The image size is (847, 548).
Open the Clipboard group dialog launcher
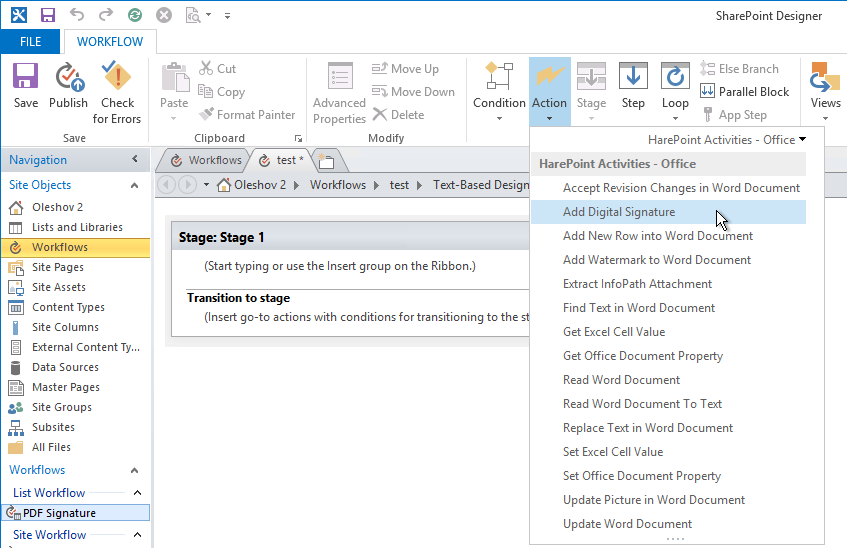click(x=298, y=138)
